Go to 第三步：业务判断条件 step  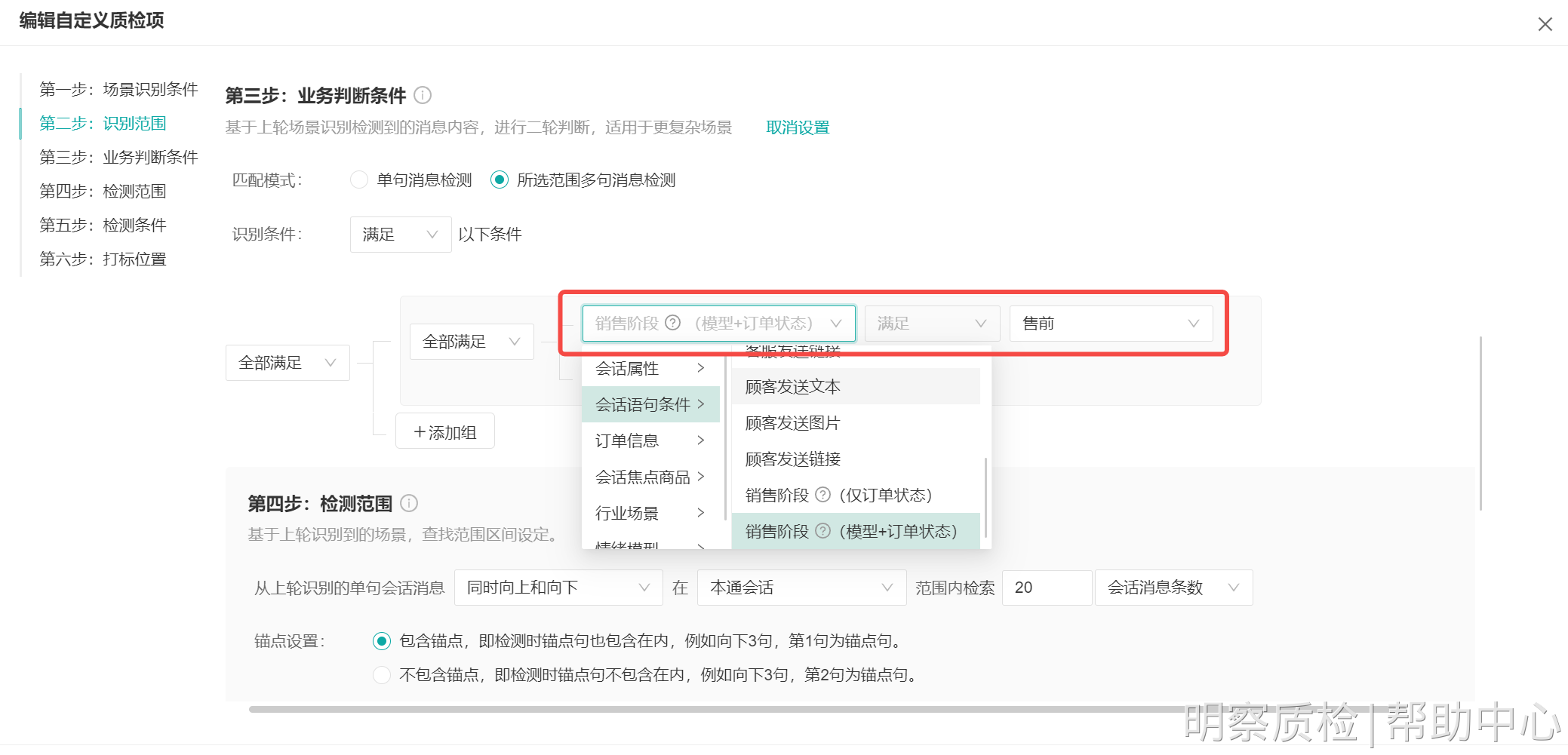pos(118,157)
